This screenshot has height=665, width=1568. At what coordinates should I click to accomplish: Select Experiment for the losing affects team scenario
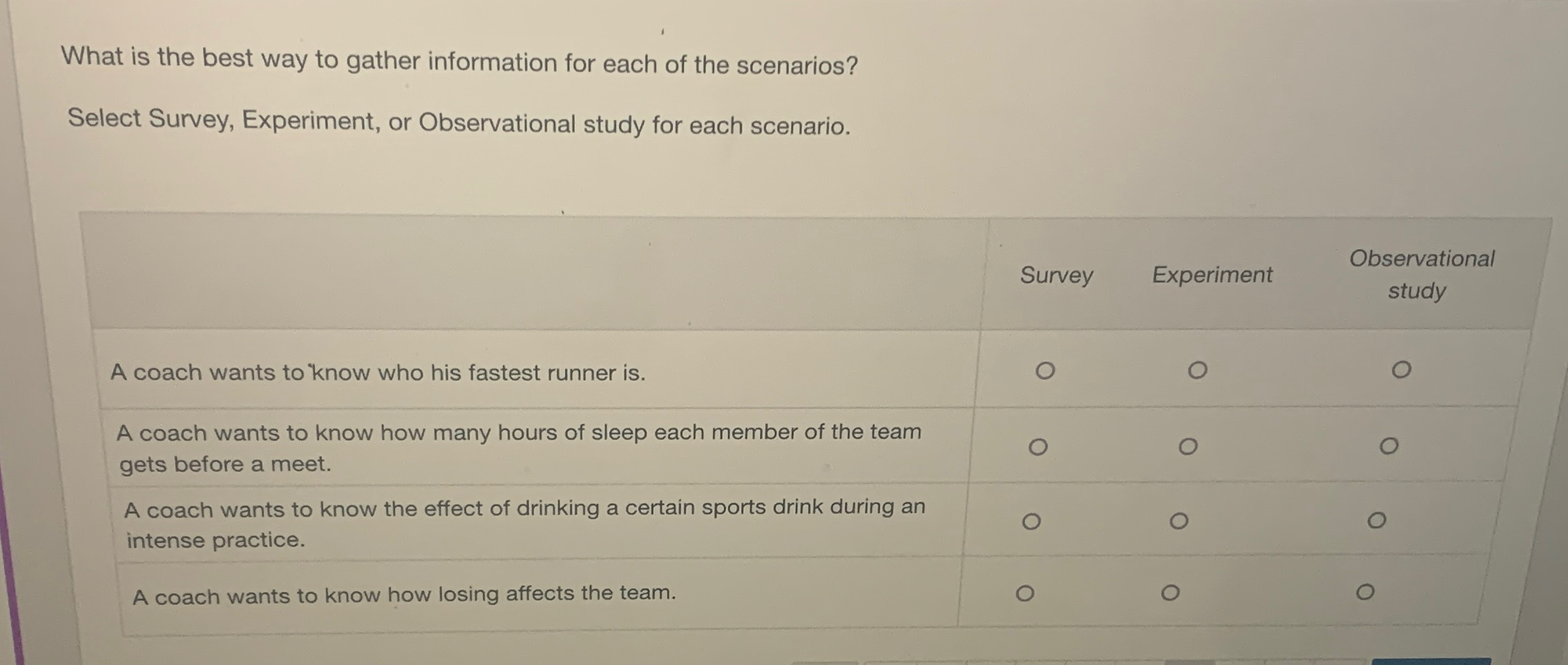click(x=1171, y=592)
